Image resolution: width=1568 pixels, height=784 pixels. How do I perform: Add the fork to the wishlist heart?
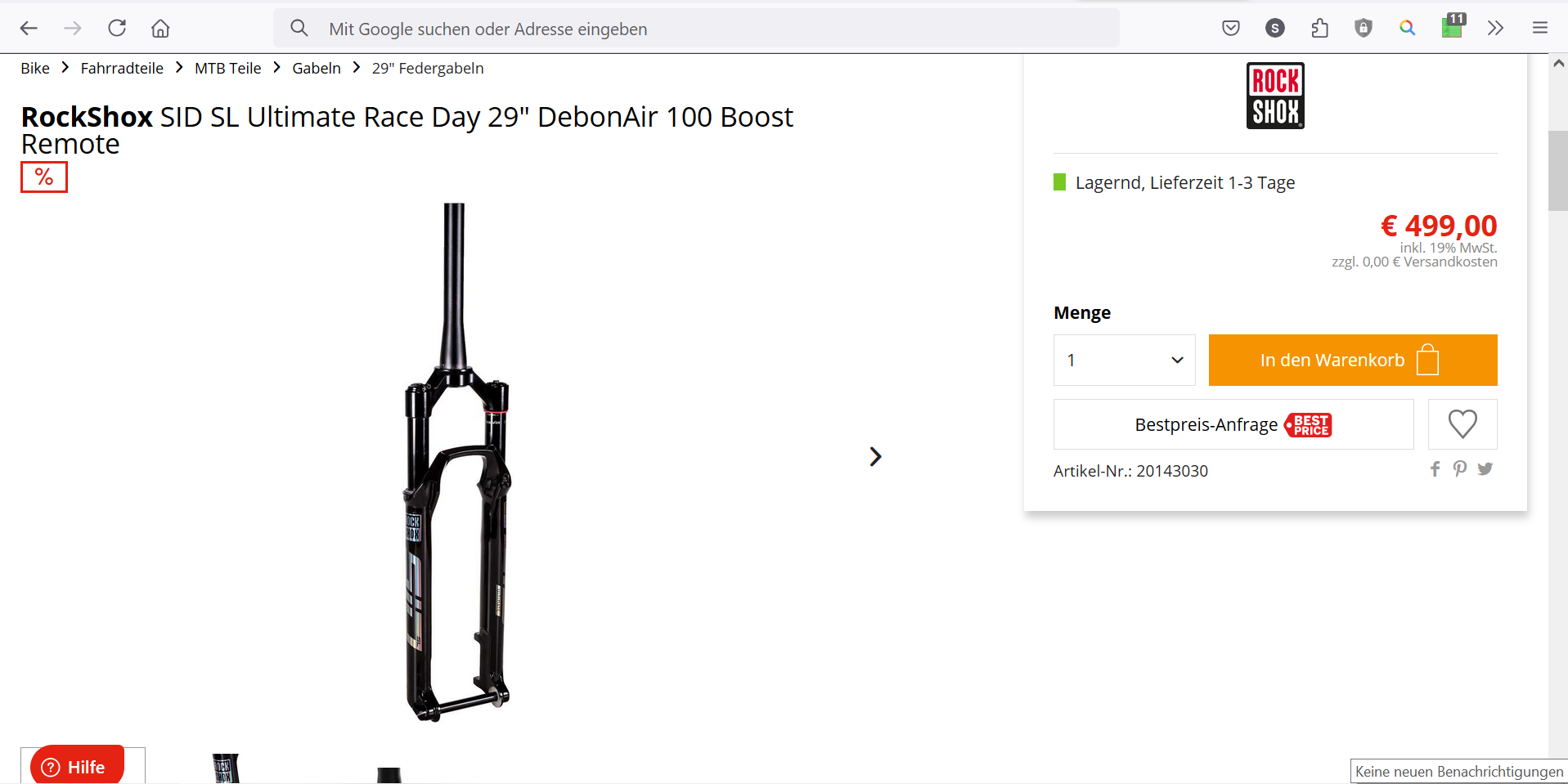(x=1462, y=423)
